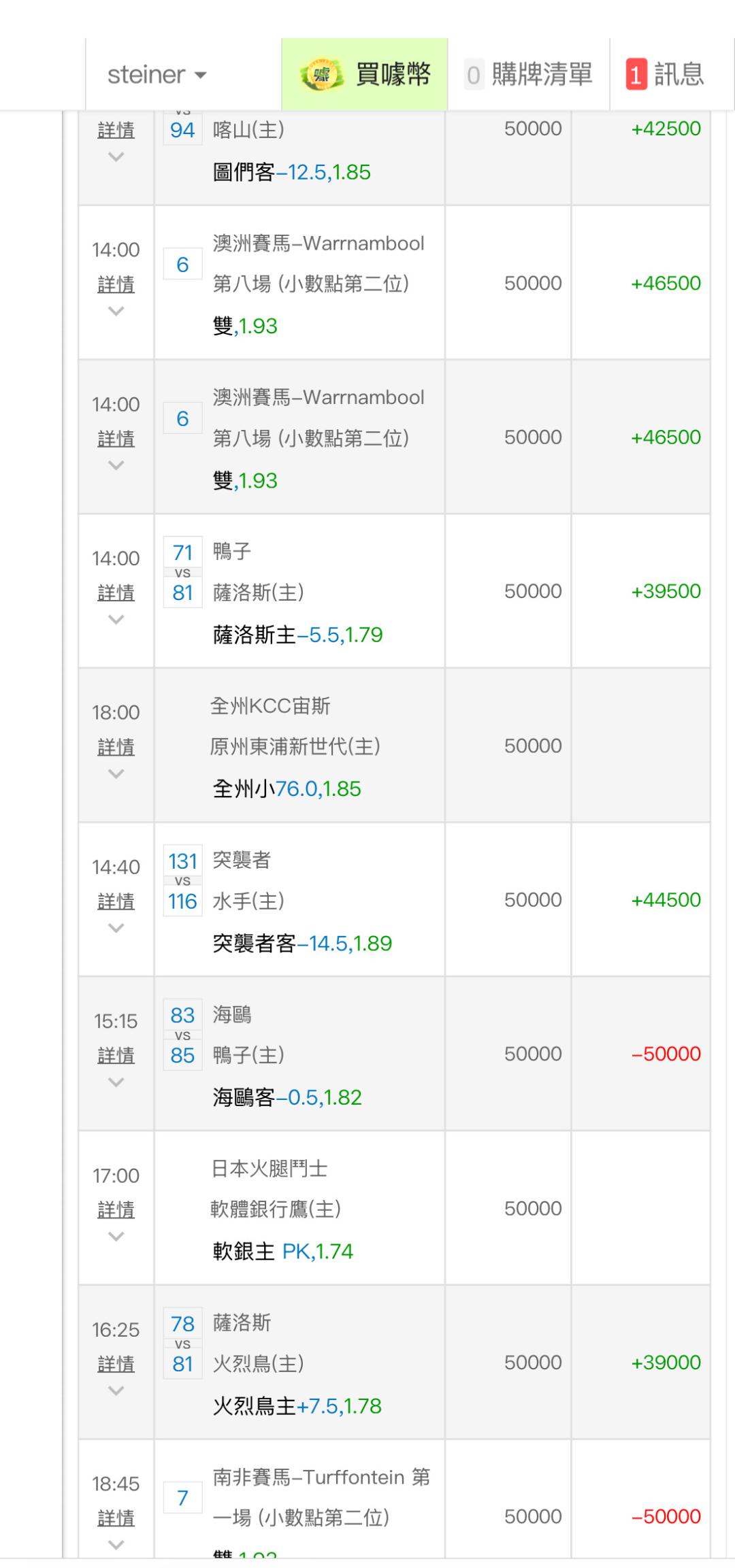Expand the 鴨子 vs 薩洛斯 bet row chevron
Image resolution: width=735 pixels, height=1568 pixels.
point(116,620)
